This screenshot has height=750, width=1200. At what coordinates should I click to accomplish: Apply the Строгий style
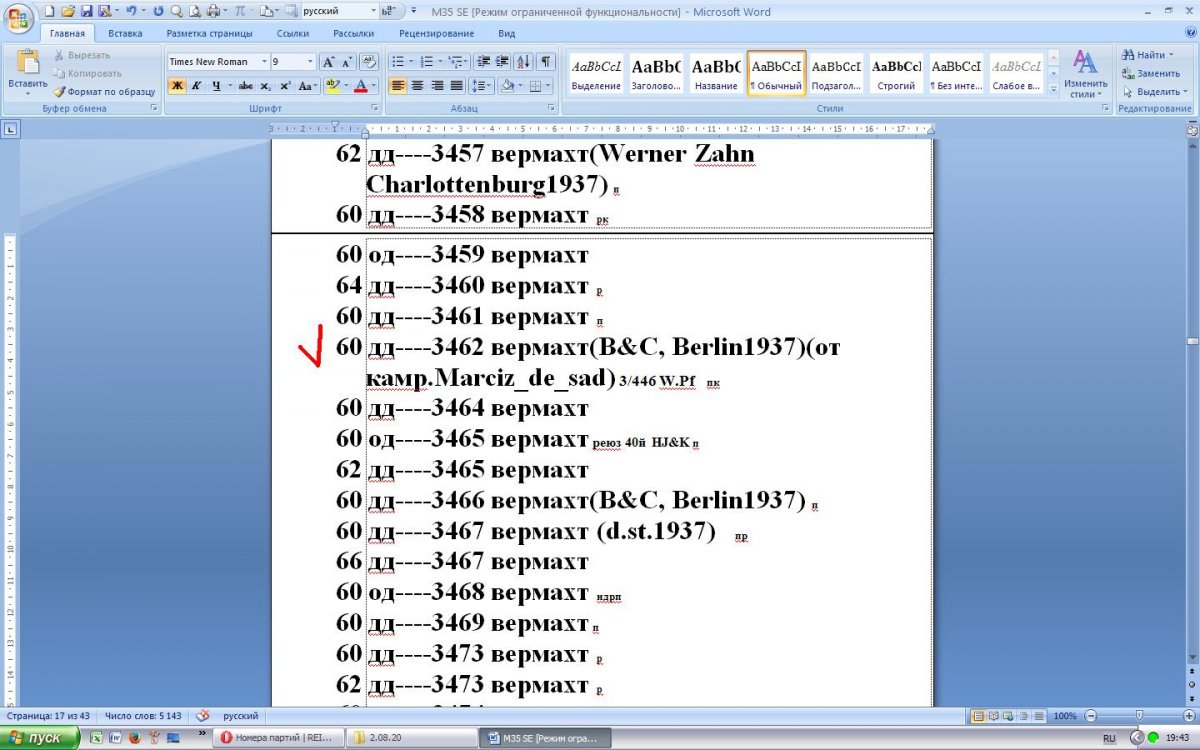(x=896, y=74)
